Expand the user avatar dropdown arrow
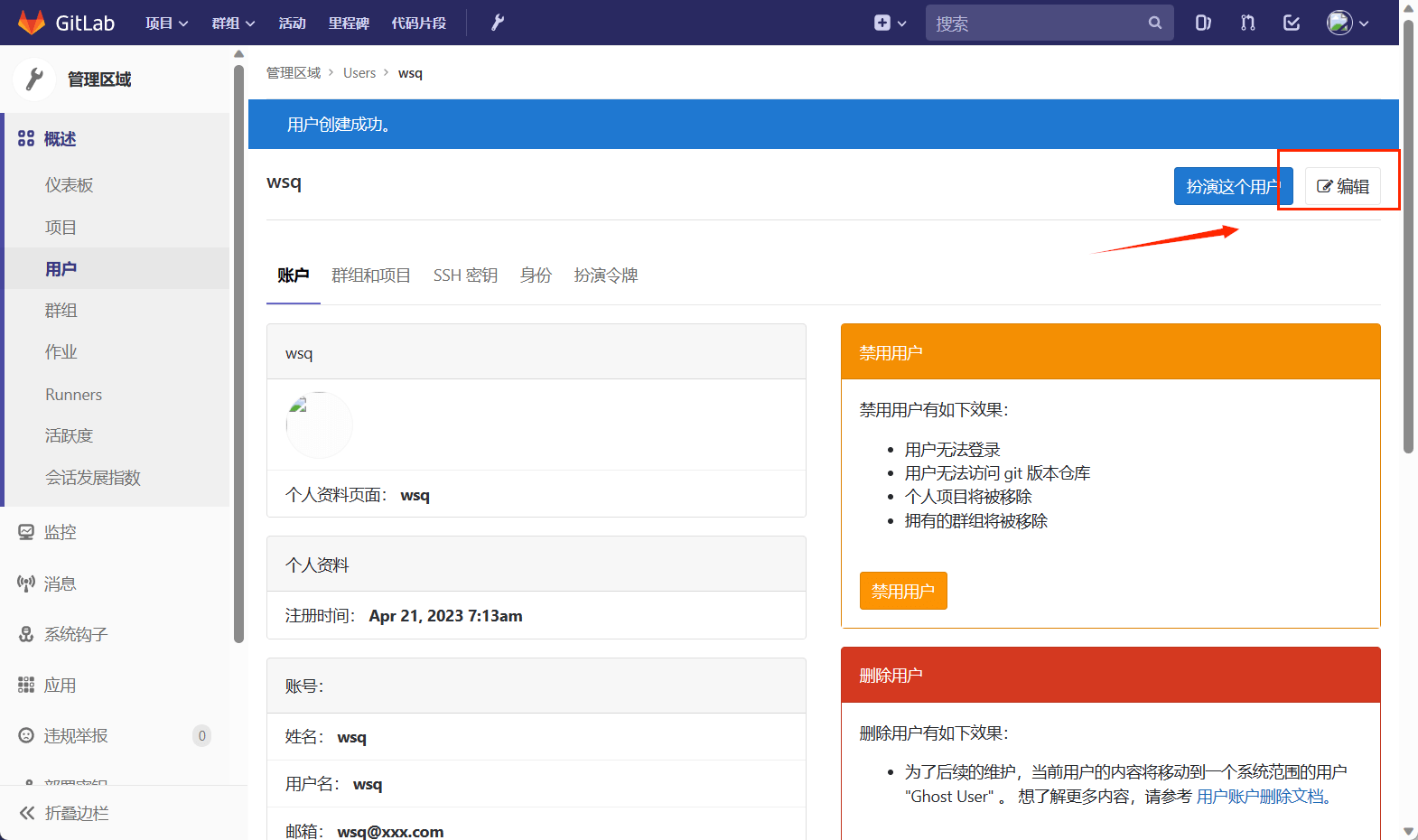Image resolution: width=1418 pixels, height=840 pixels. point(1364,23)
